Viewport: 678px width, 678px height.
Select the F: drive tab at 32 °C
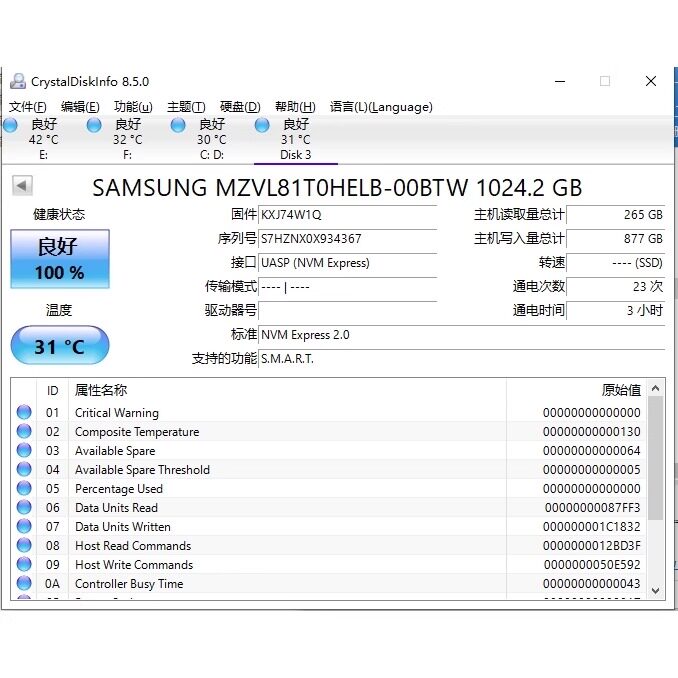pyautogui.click(x=127, y=139)
